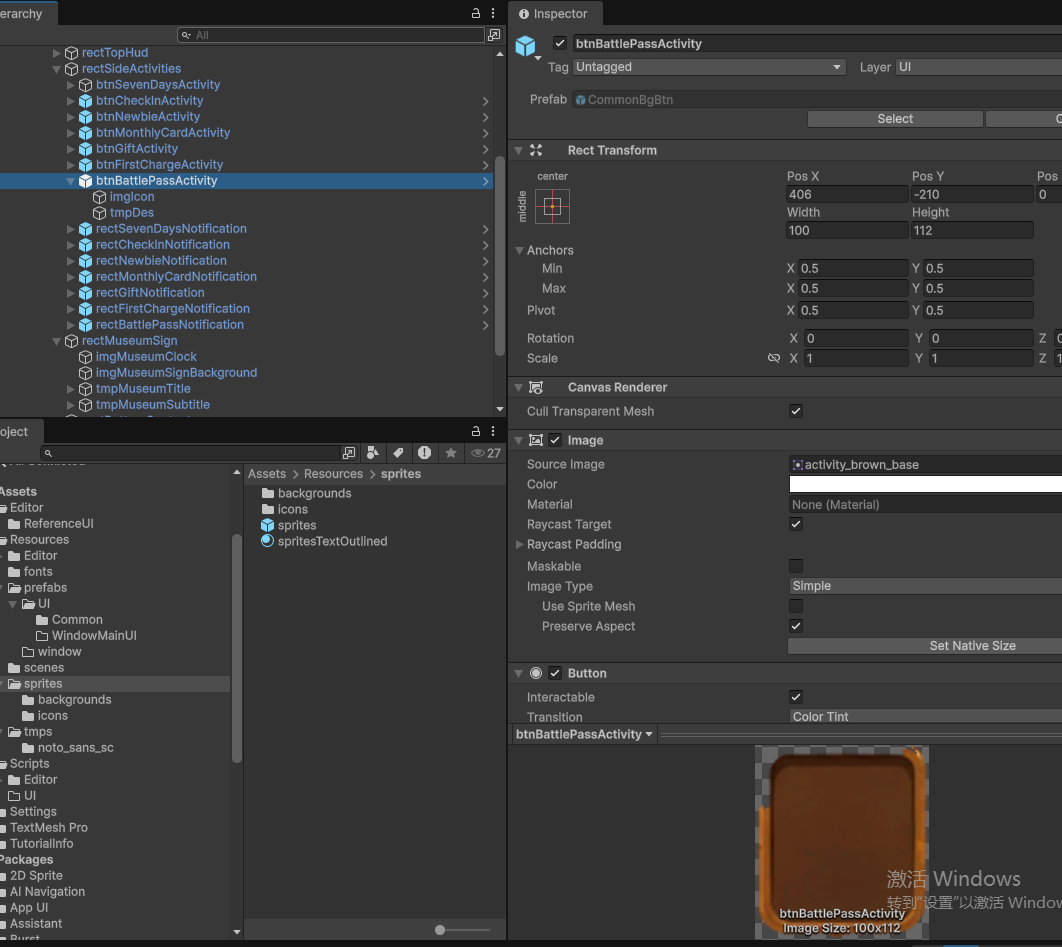Open btnCheckInActivity prefab via arrow
Image resolution: width=1062 pixels, height=947 pixels.
click(x=486, y=101)
